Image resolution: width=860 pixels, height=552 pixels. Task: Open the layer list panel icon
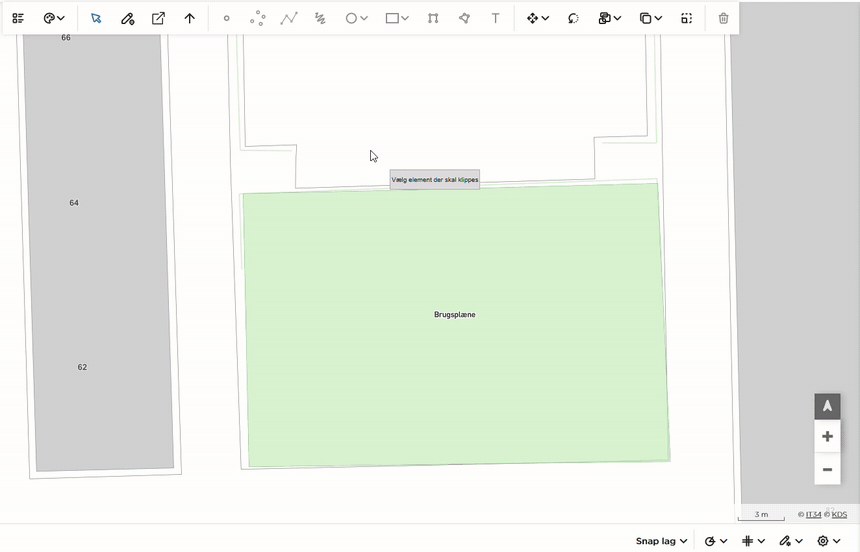(x=18, y=18)
